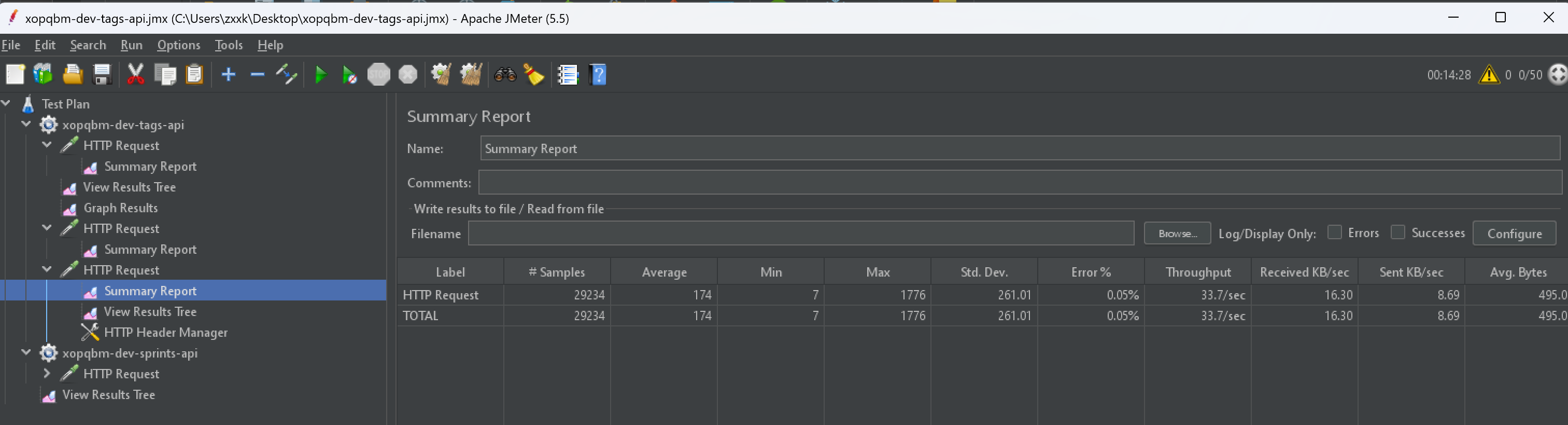Enable the Successes log-only checkbox
The height and width of the screenshot is (425, 1568).
1397,232
